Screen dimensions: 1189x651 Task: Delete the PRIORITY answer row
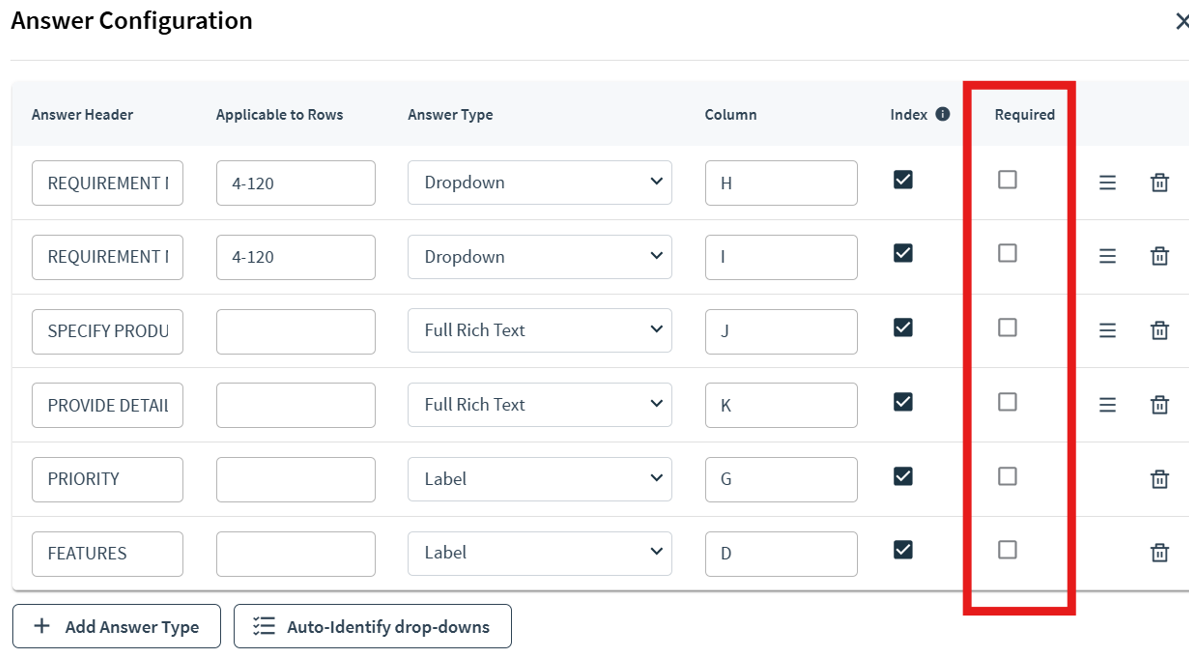pos(1159,479)
